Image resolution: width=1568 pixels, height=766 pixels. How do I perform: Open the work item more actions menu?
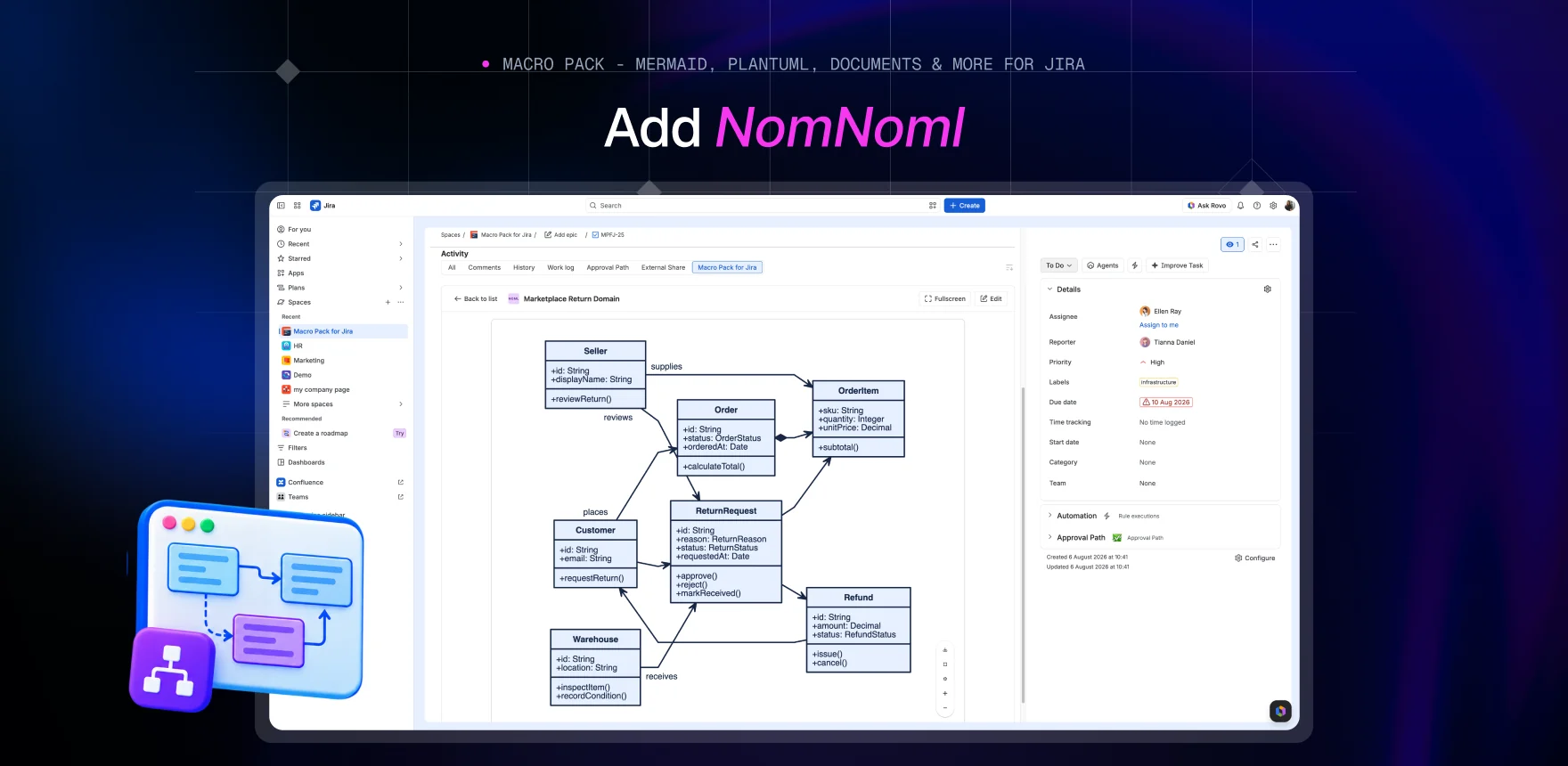(x=1273, y=244)
